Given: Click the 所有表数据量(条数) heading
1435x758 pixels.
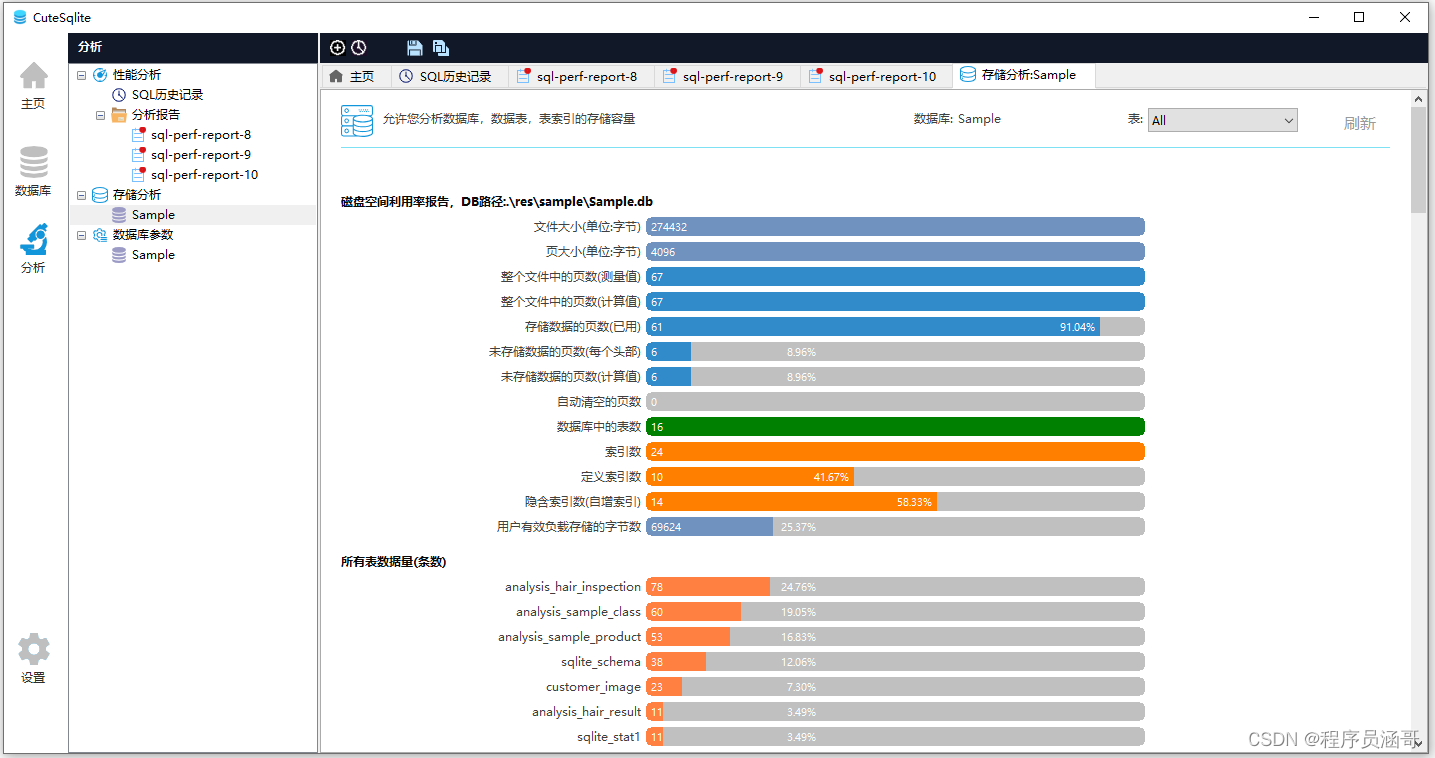Looking at the screenshot, I should click(x=393, y=562).
